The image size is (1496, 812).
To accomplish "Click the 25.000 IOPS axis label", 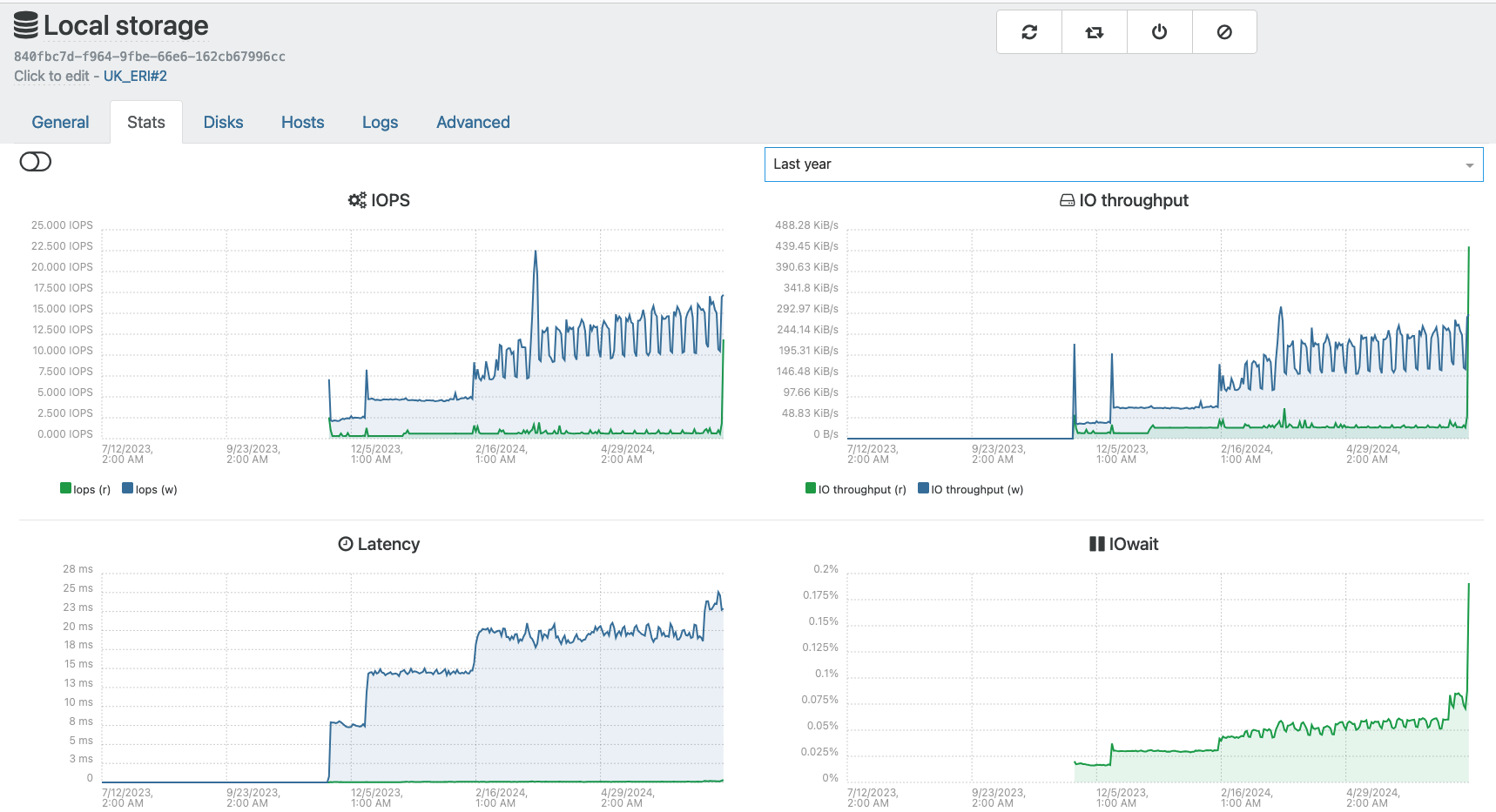I will click(62, 225).
